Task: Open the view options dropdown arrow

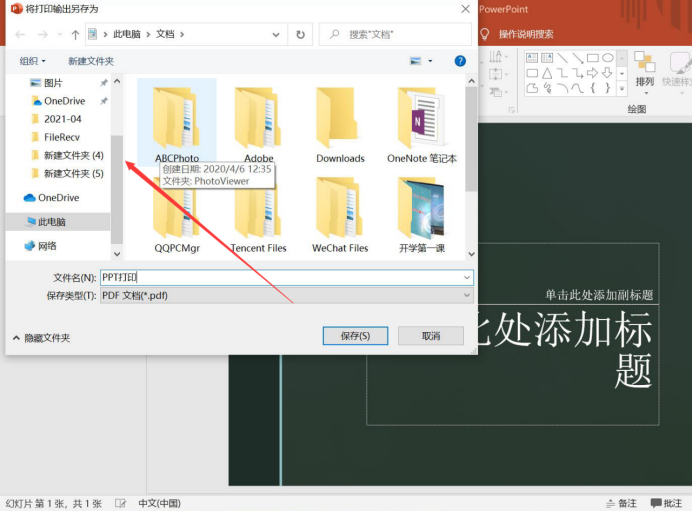Action: 430,61
